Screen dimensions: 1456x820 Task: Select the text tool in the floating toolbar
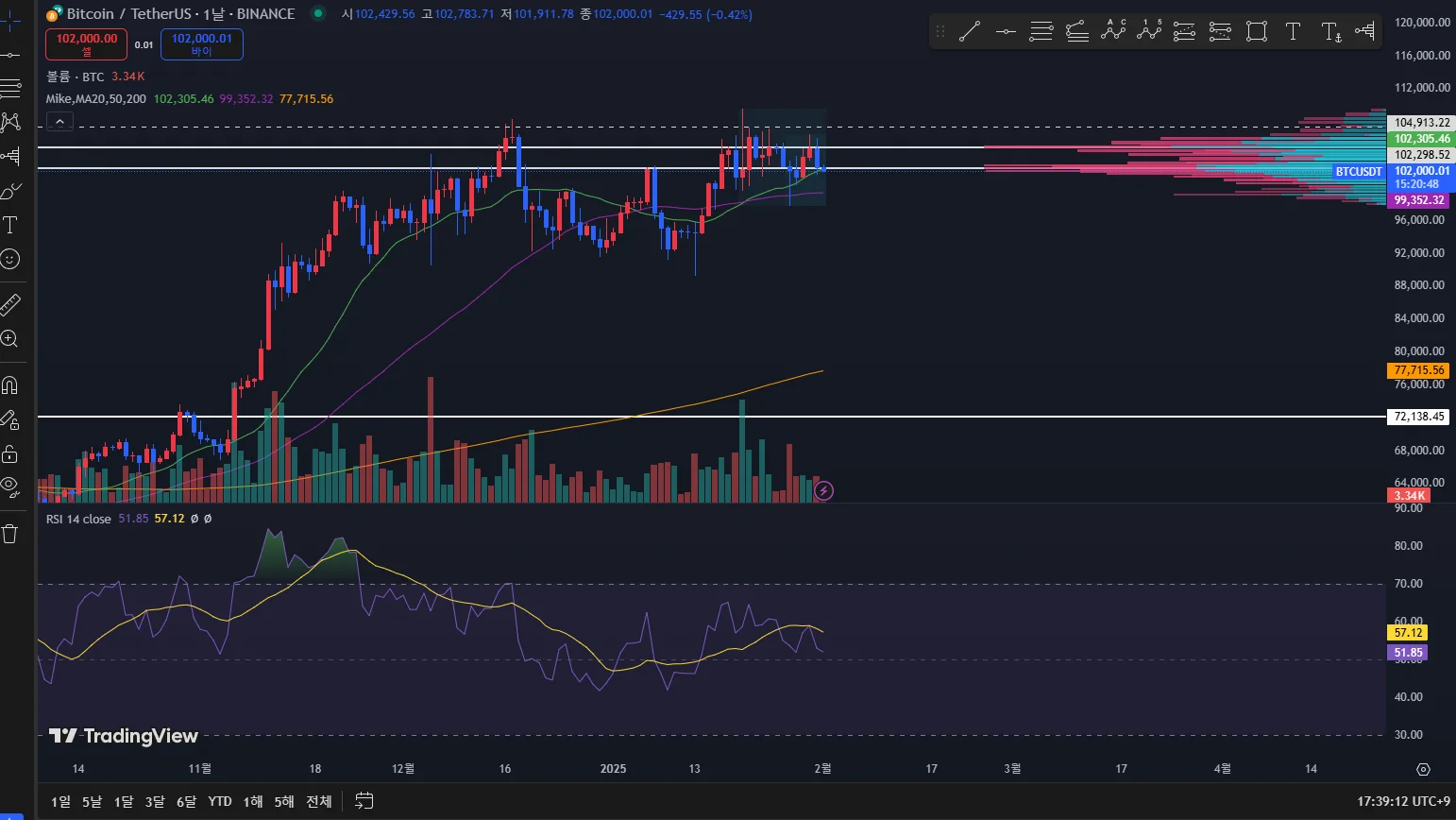tap(1293, 32)
